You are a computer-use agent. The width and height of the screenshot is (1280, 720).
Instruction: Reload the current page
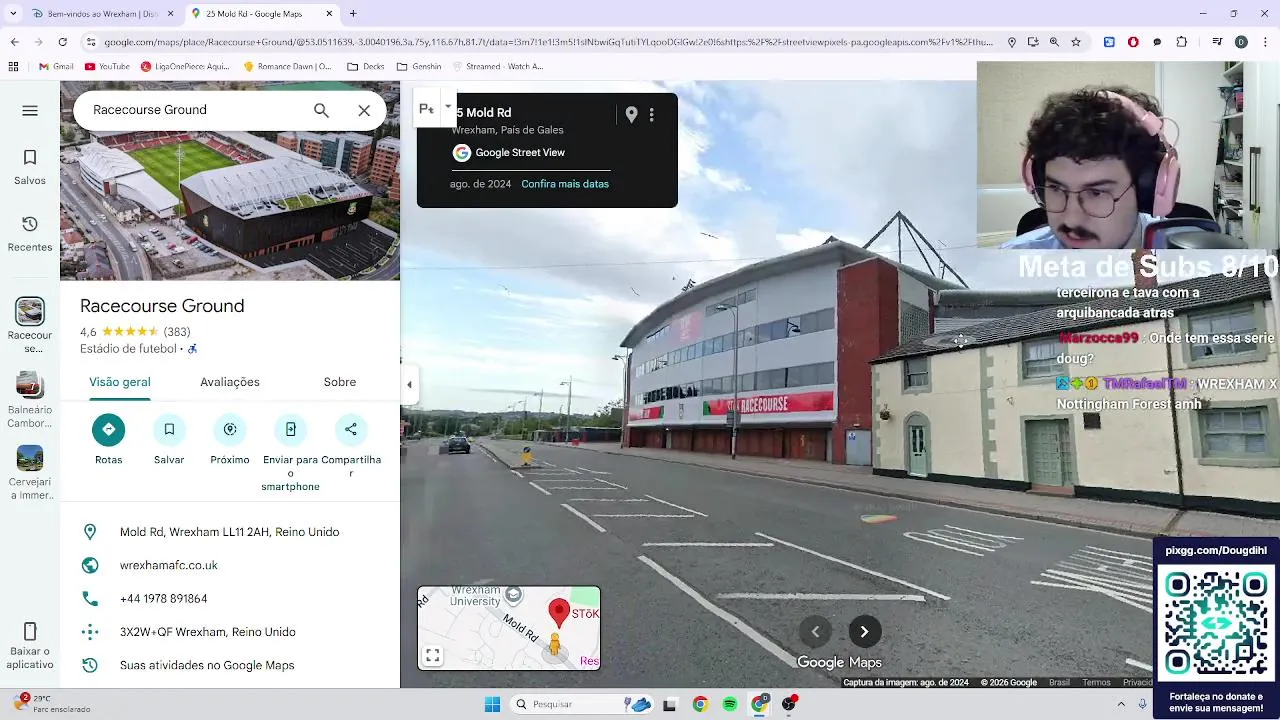[62, 42]
